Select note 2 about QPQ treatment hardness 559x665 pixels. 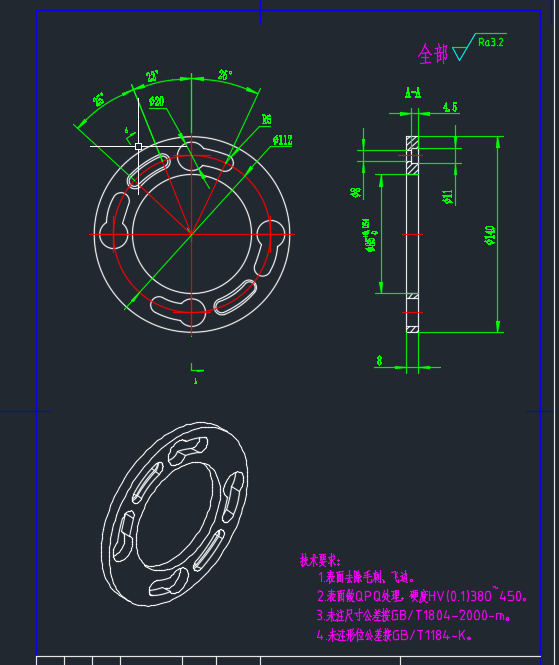point(423,596)
